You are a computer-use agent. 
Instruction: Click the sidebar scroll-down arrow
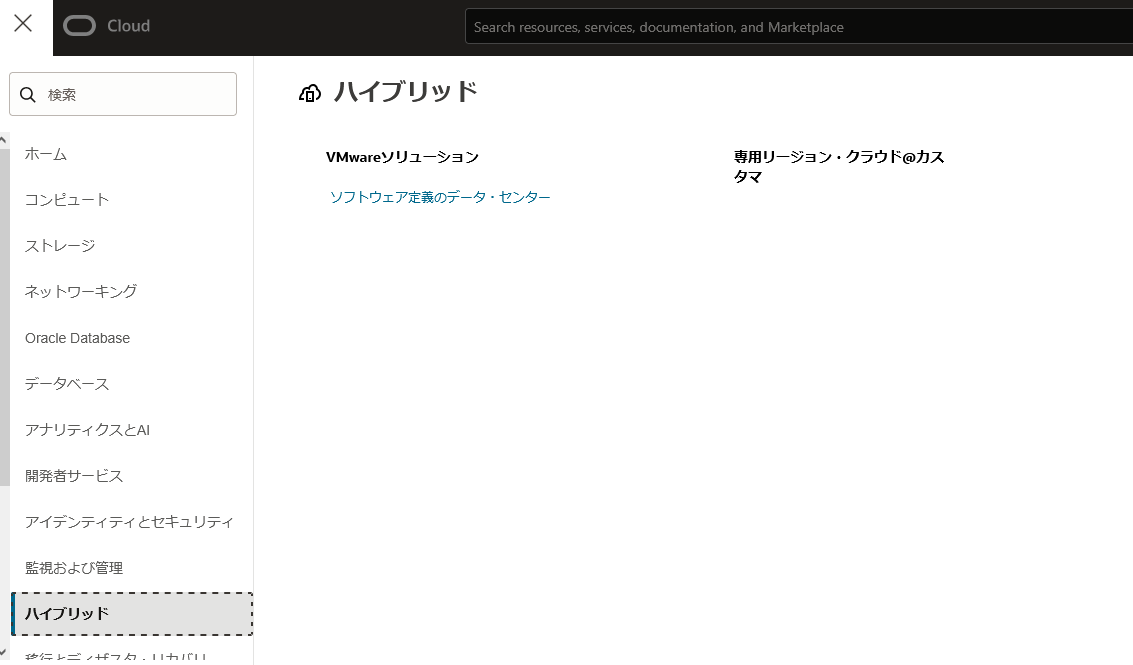click(4, 652)
